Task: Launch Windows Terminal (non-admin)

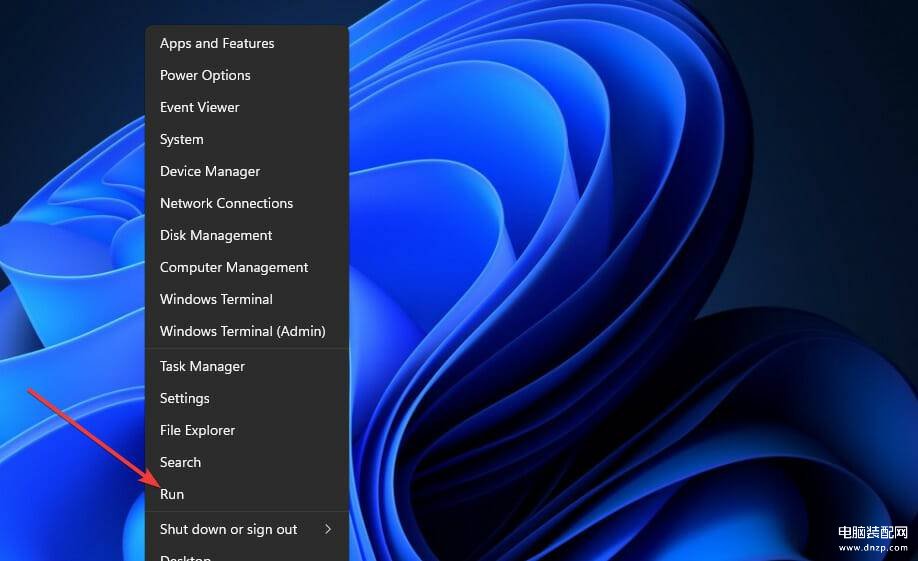Action: tap(246, 299)
